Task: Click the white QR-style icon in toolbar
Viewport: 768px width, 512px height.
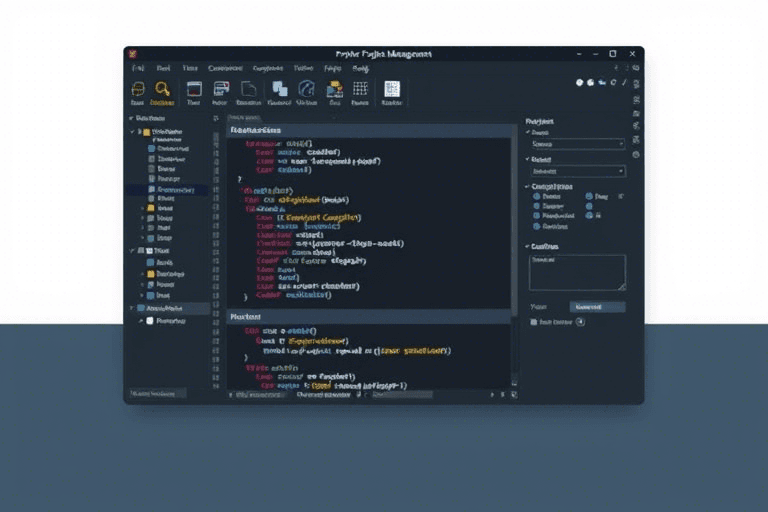Action: pos(391,89)
